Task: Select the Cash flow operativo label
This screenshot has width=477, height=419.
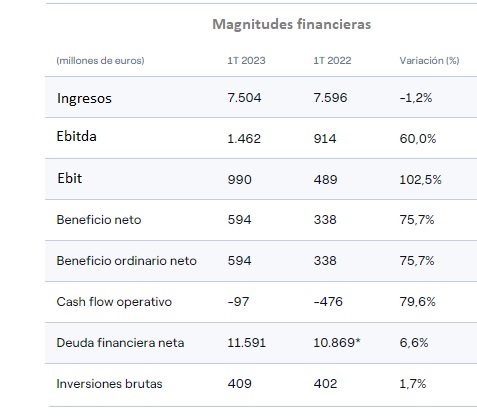Action: click(x=114, y=302)
